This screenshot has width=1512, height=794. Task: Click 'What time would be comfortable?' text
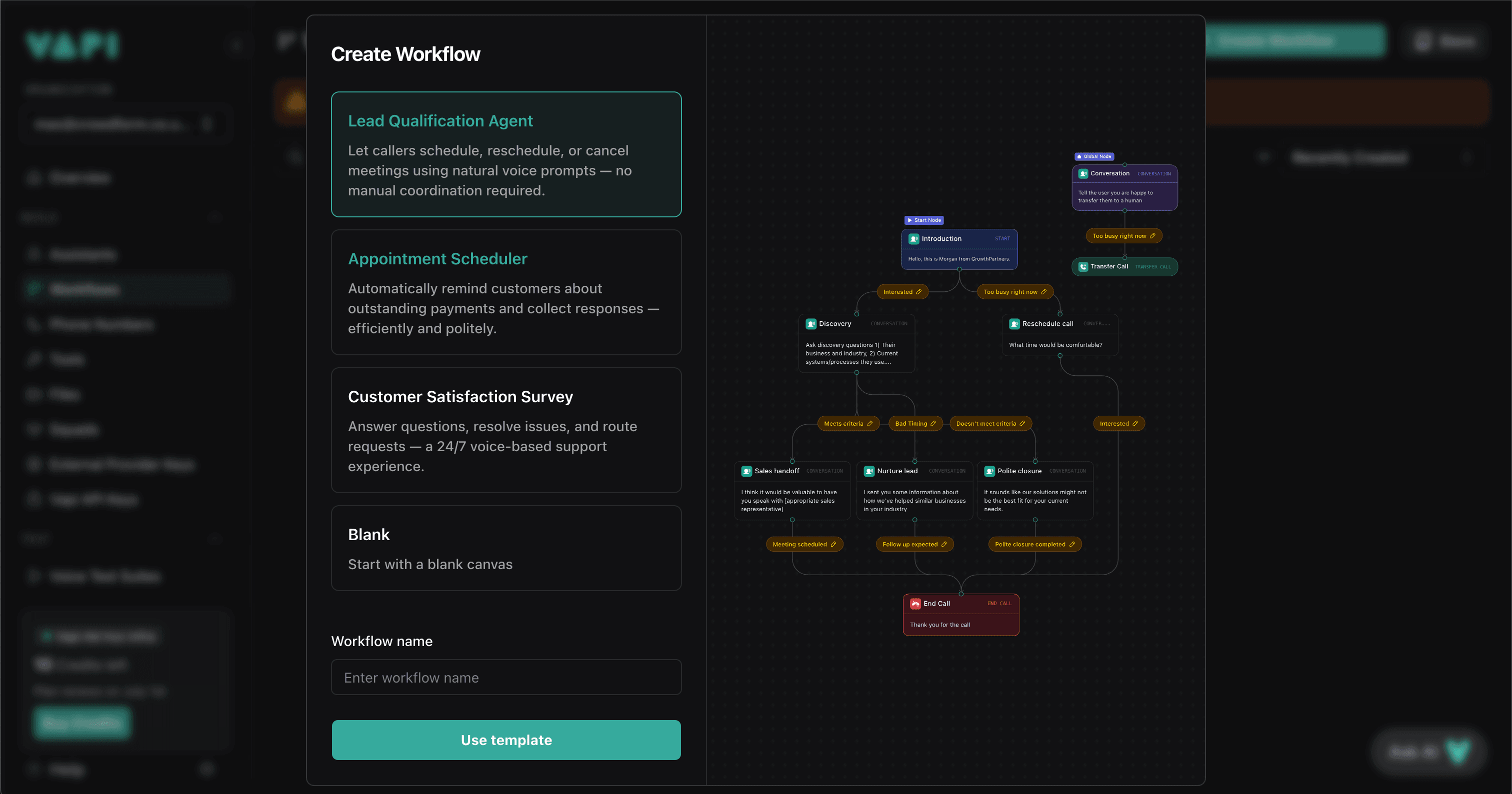pos(1055,345)
